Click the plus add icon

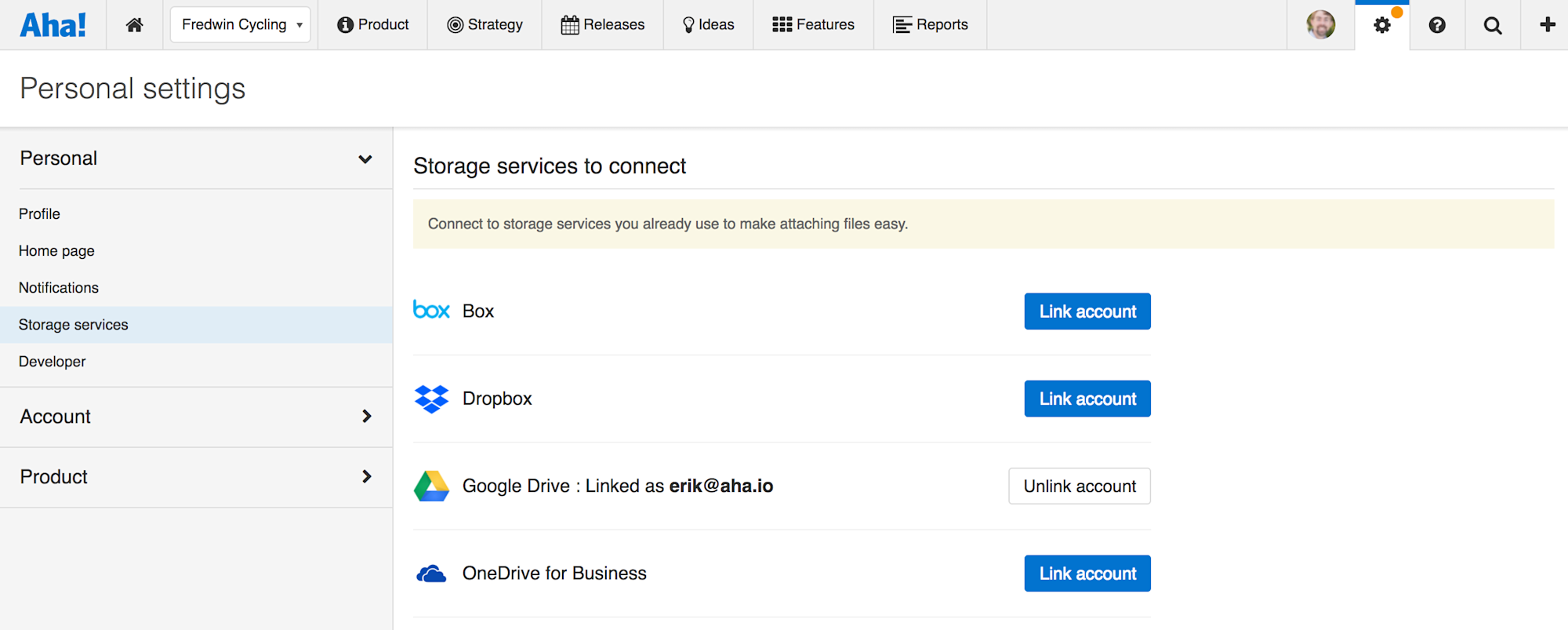coord(1548,25)
